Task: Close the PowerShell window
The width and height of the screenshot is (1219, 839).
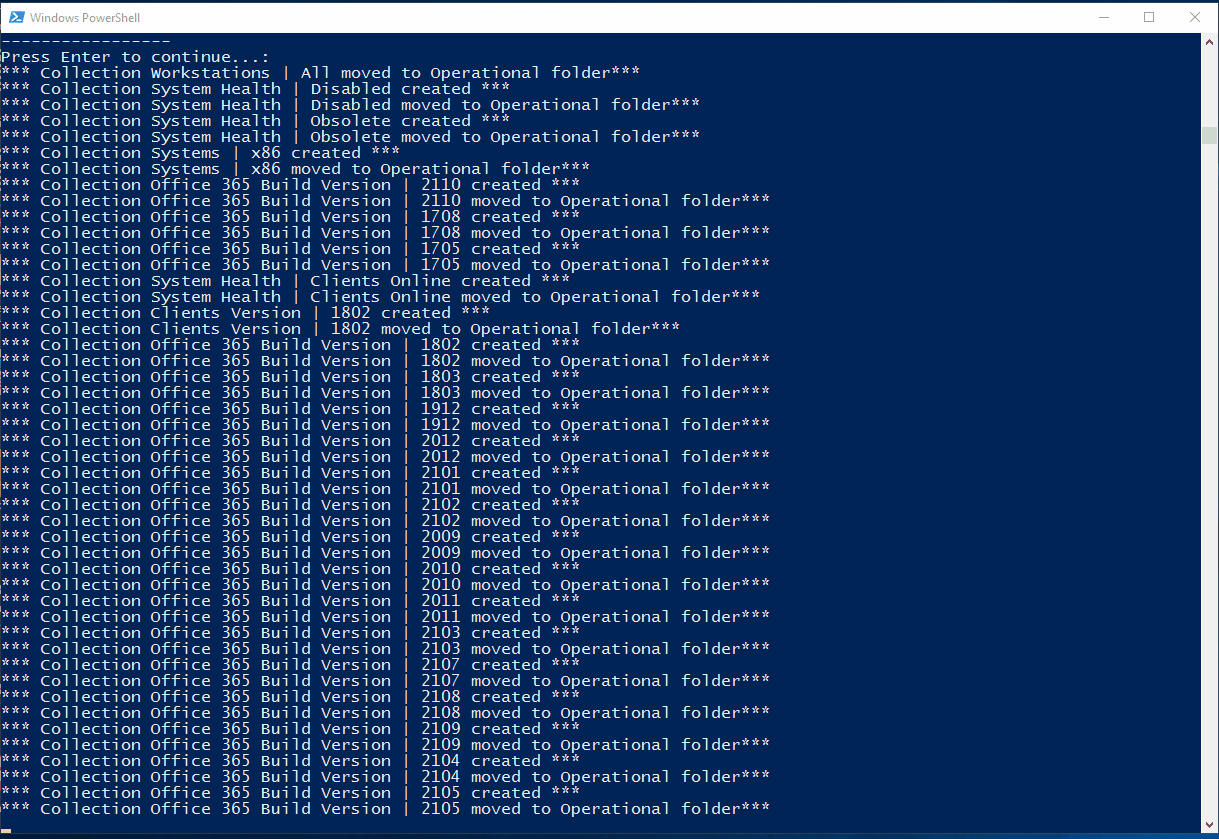Action: click(1196, 17)
